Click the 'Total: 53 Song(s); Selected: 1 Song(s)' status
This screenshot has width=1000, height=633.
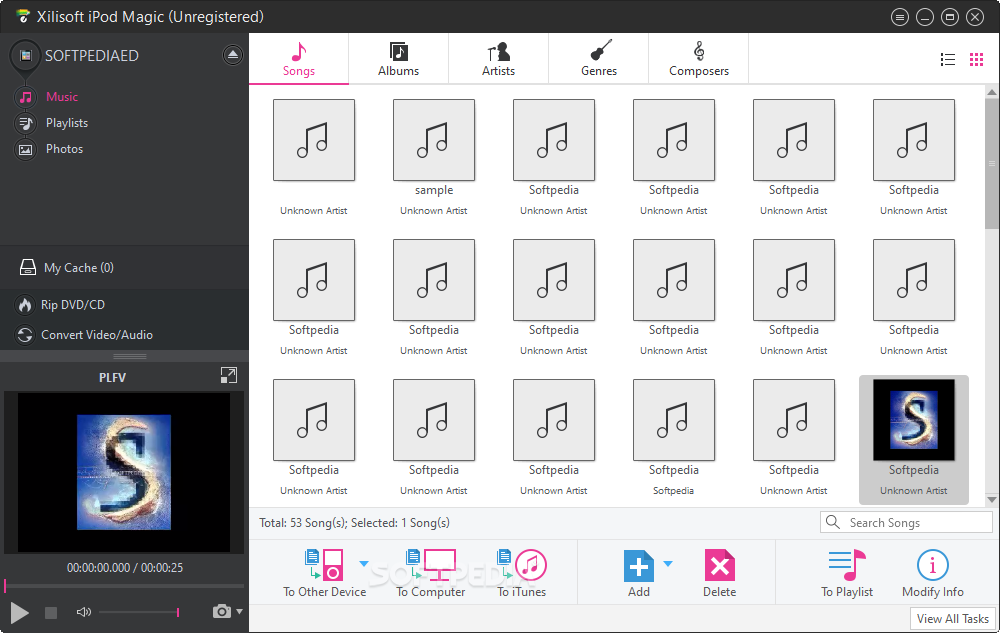[x=354, y=523]
